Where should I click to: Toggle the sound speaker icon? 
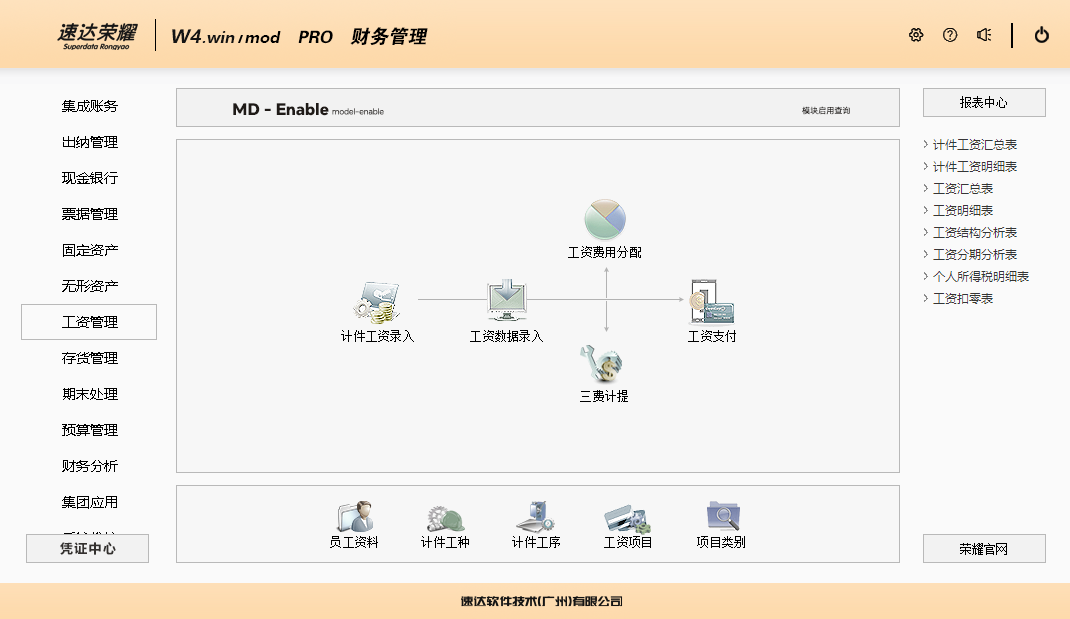pyautogui.click(x=984, y=35)
